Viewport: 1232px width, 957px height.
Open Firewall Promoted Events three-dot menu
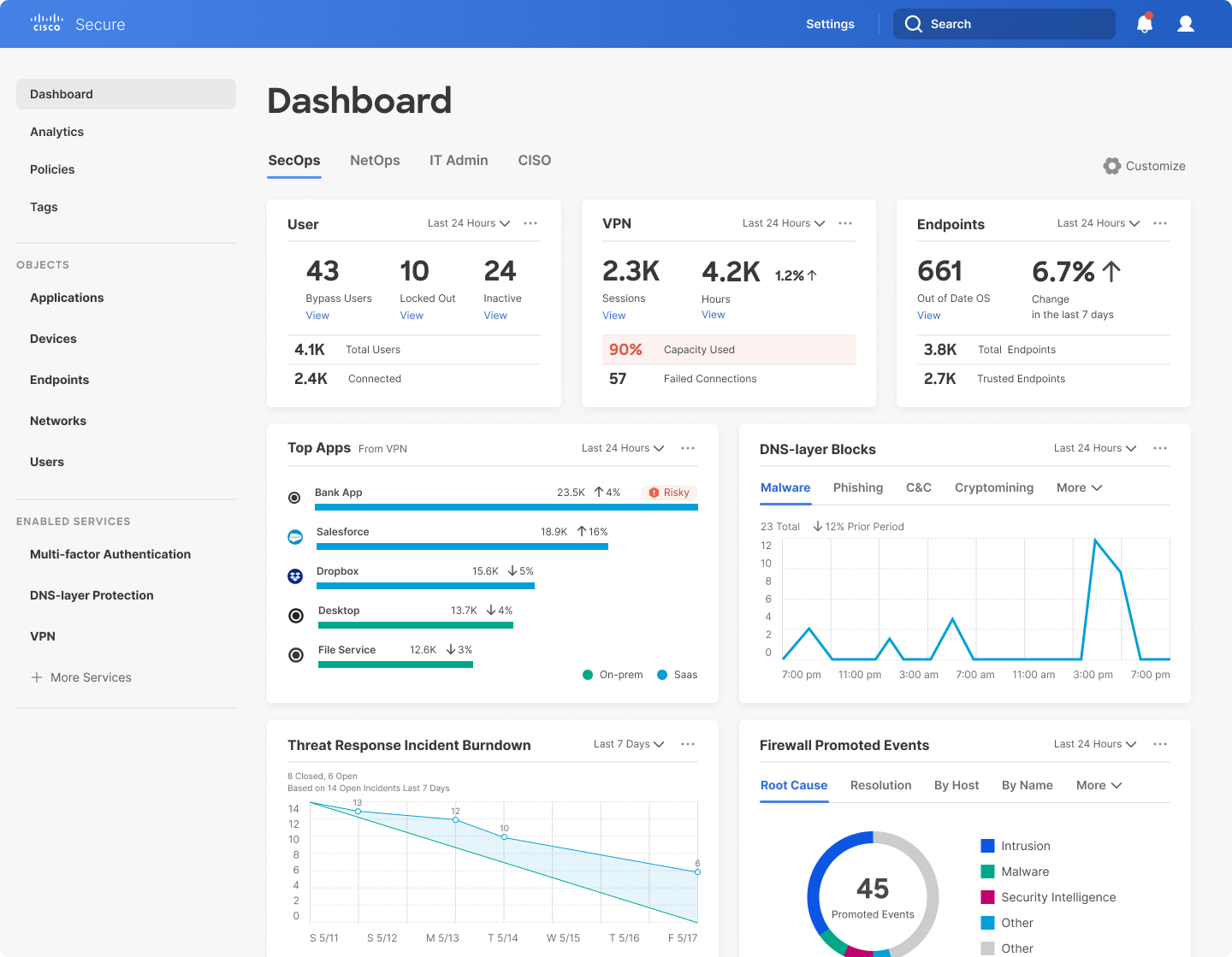(1160, 744)
